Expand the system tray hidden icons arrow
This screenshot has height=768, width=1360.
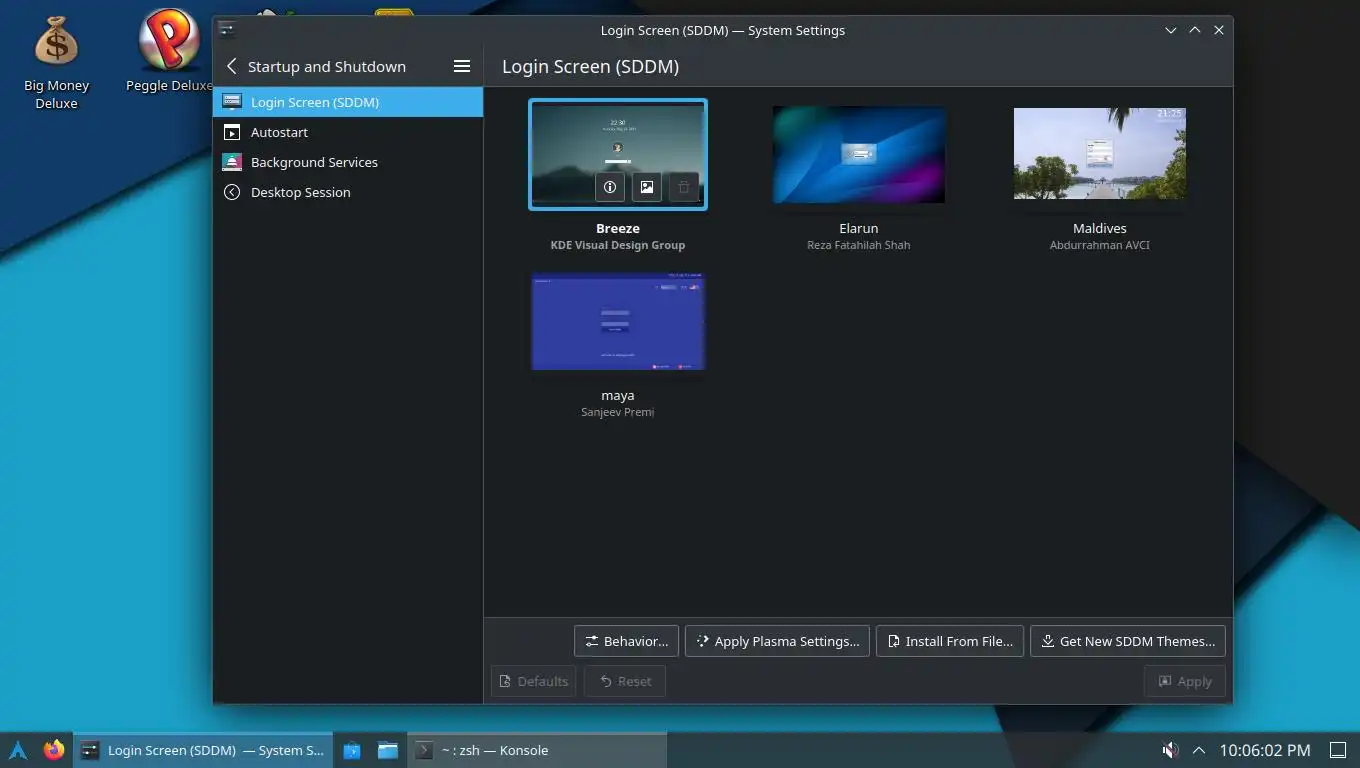(x=1199, y=750)
